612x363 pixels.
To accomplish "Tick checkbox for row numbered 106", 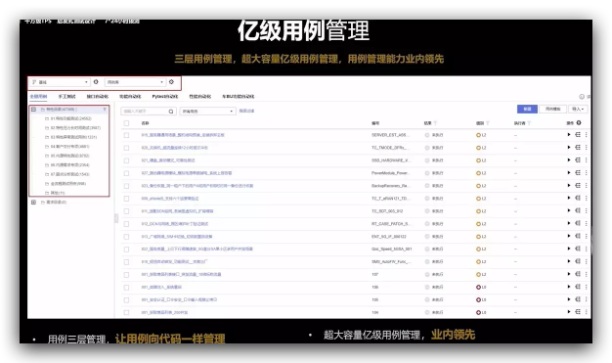I will (x=126, y=287).
